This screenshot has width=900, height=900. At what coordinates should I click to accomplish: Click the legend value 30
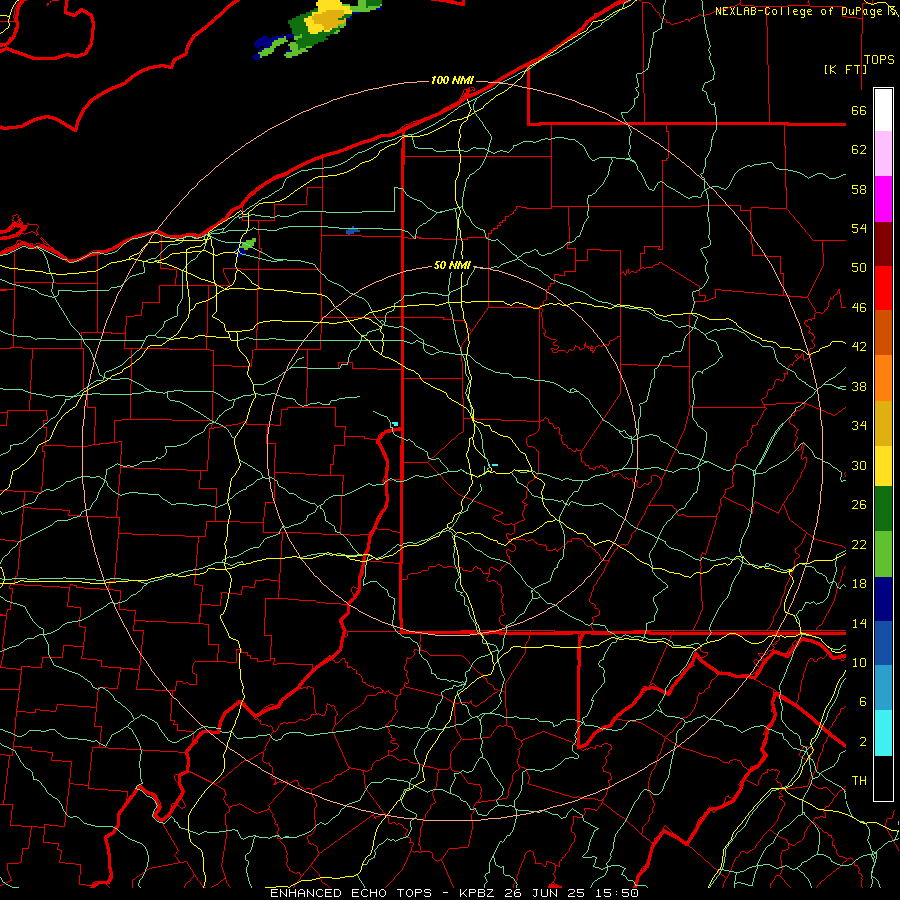tap(859, 465)
